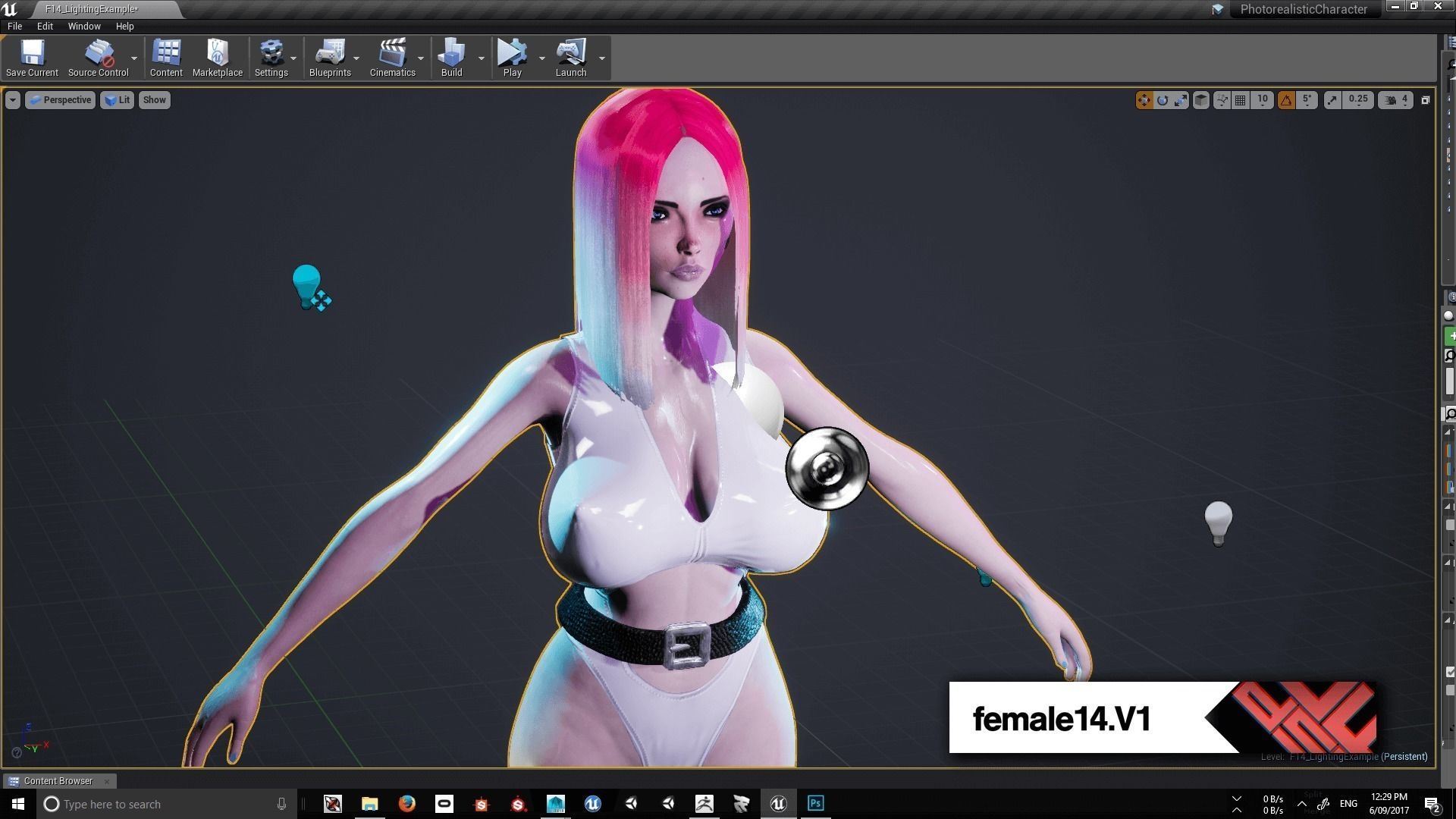Expand the Cinematics dropdown arrow
This screenshot has width=1456, height=819.
point(421,58)
